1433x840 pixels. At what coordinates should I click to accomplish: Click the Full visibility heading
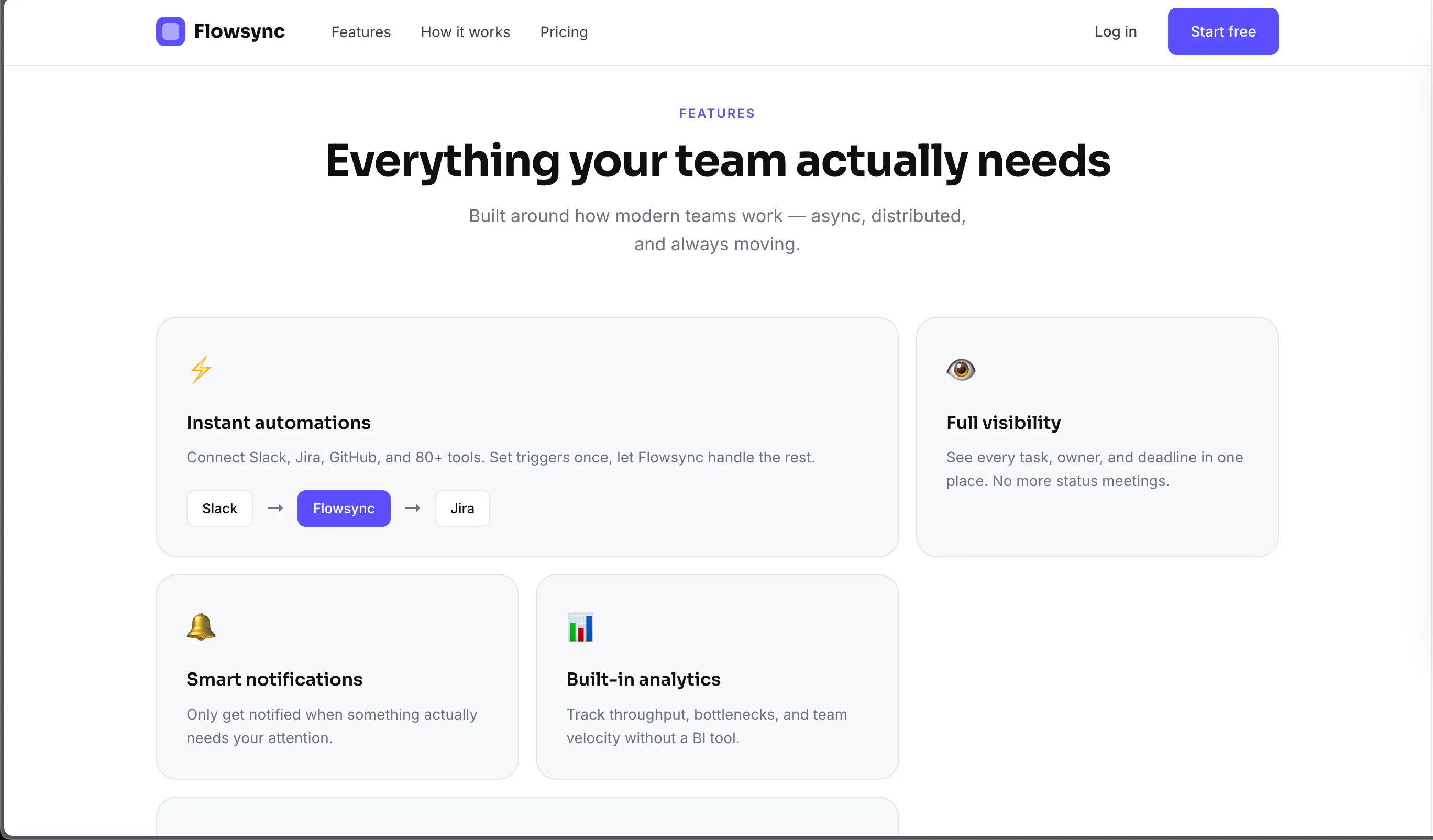click(x=1003, y=423)
